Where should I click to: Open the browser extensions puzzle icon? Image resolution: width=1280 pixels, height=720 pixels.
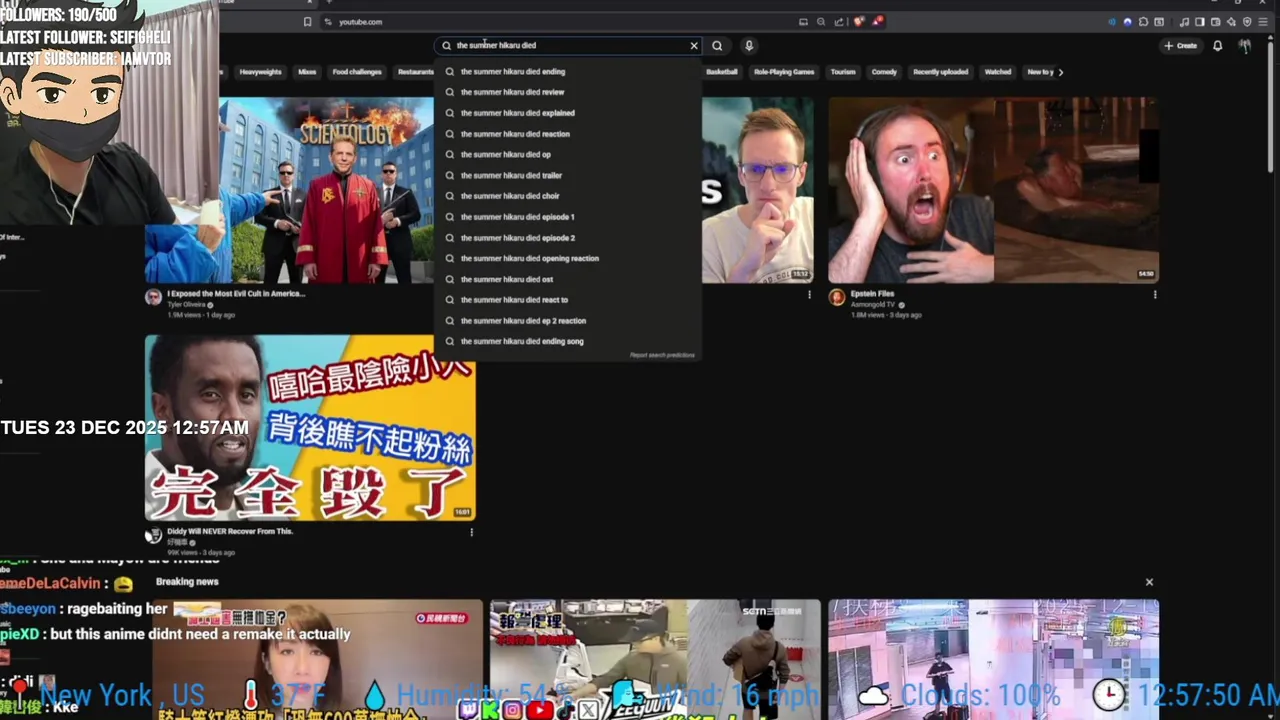[1143, 22]
